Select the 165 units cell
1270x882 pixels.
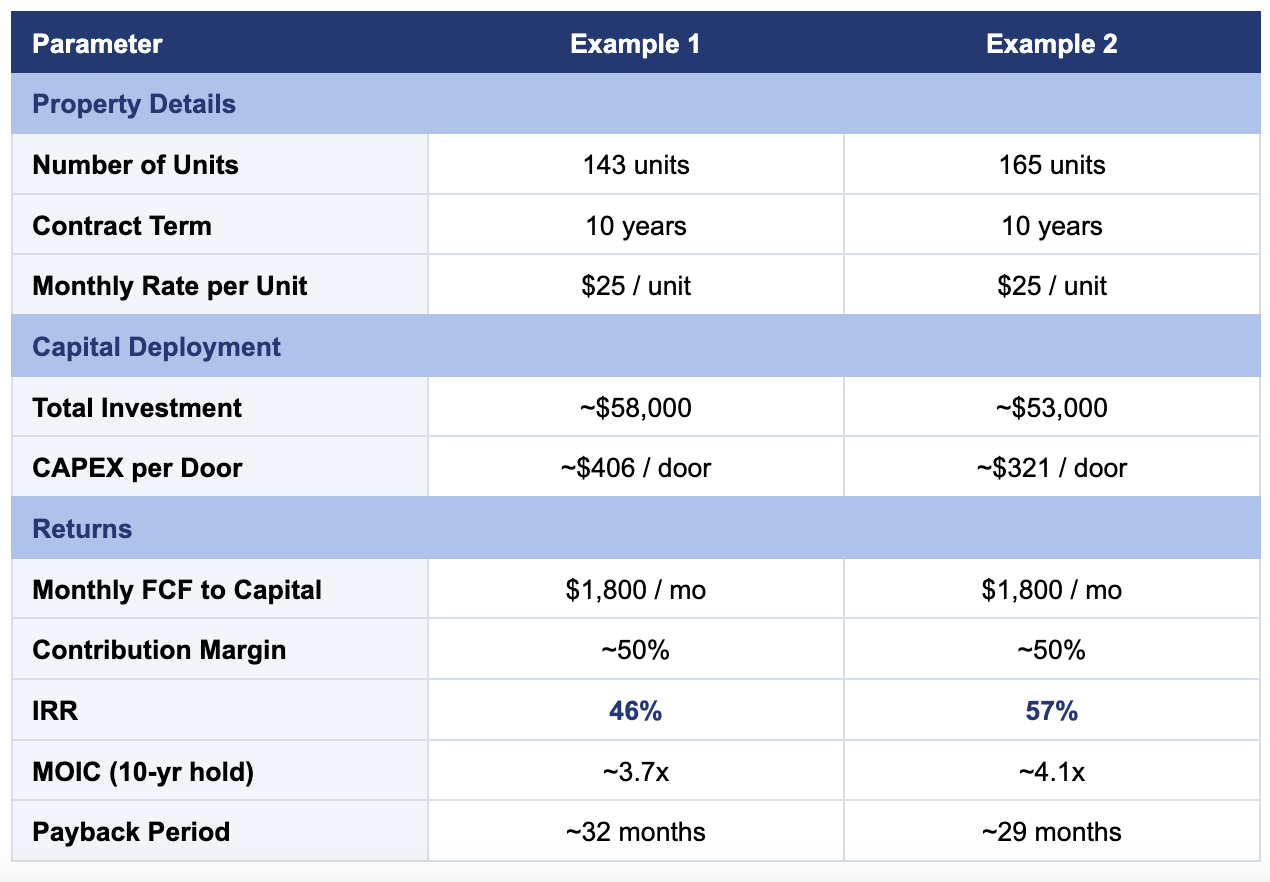1052,165
